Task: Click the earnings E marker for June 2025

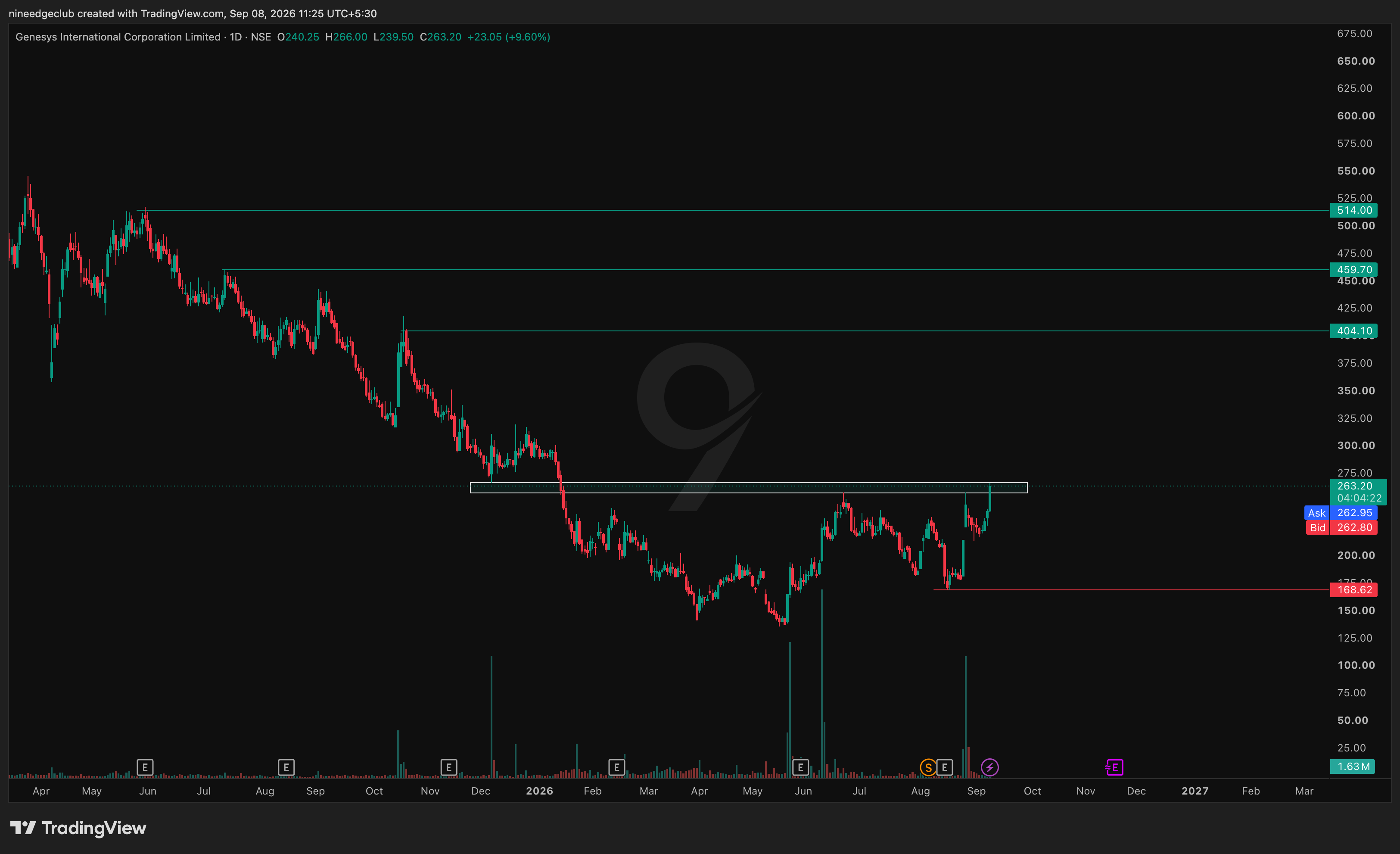Action: click(x=145, y=768)
